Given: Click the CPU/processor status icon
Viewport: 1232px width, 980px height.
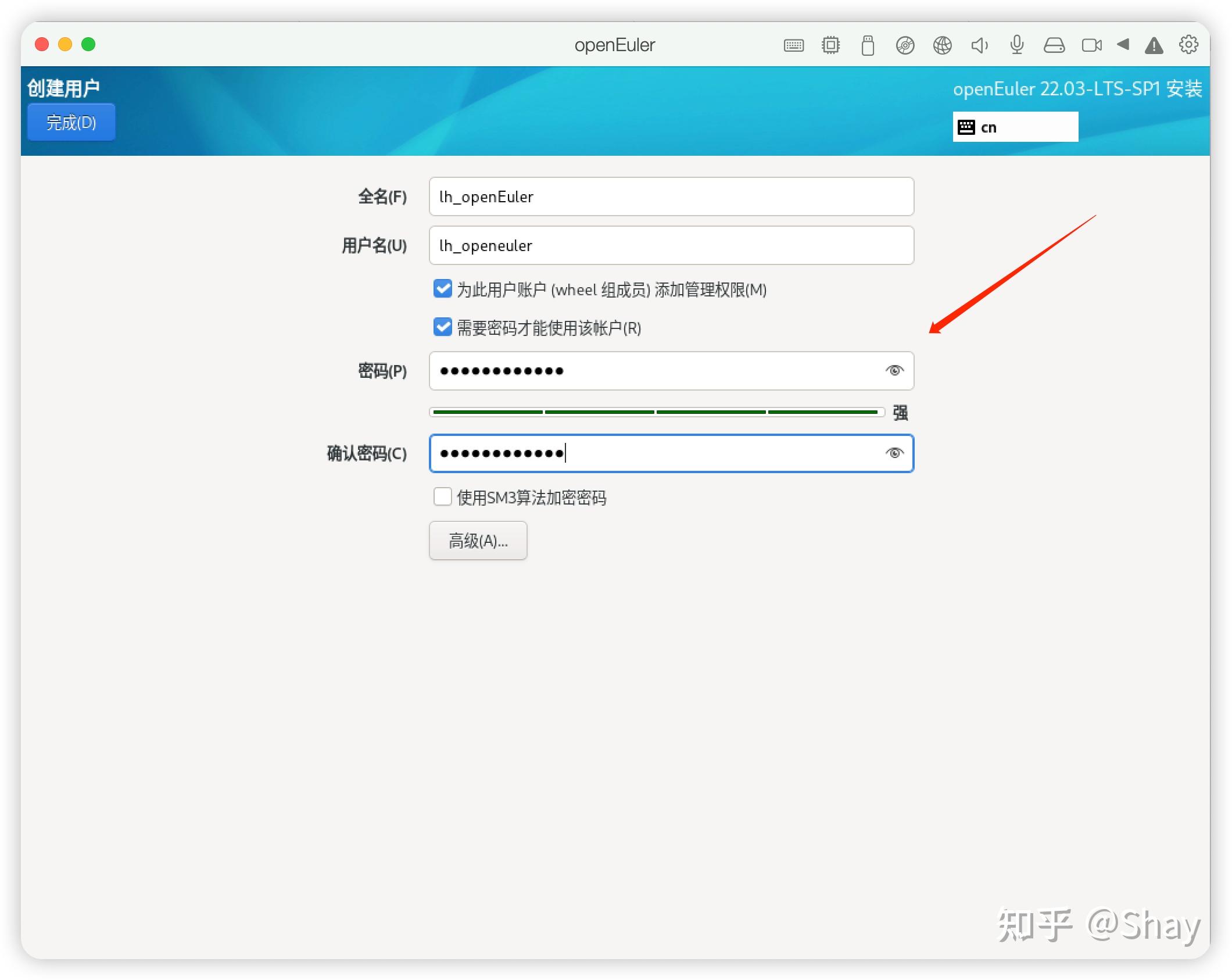Looking at the screenshot, I should pos(830,45).
